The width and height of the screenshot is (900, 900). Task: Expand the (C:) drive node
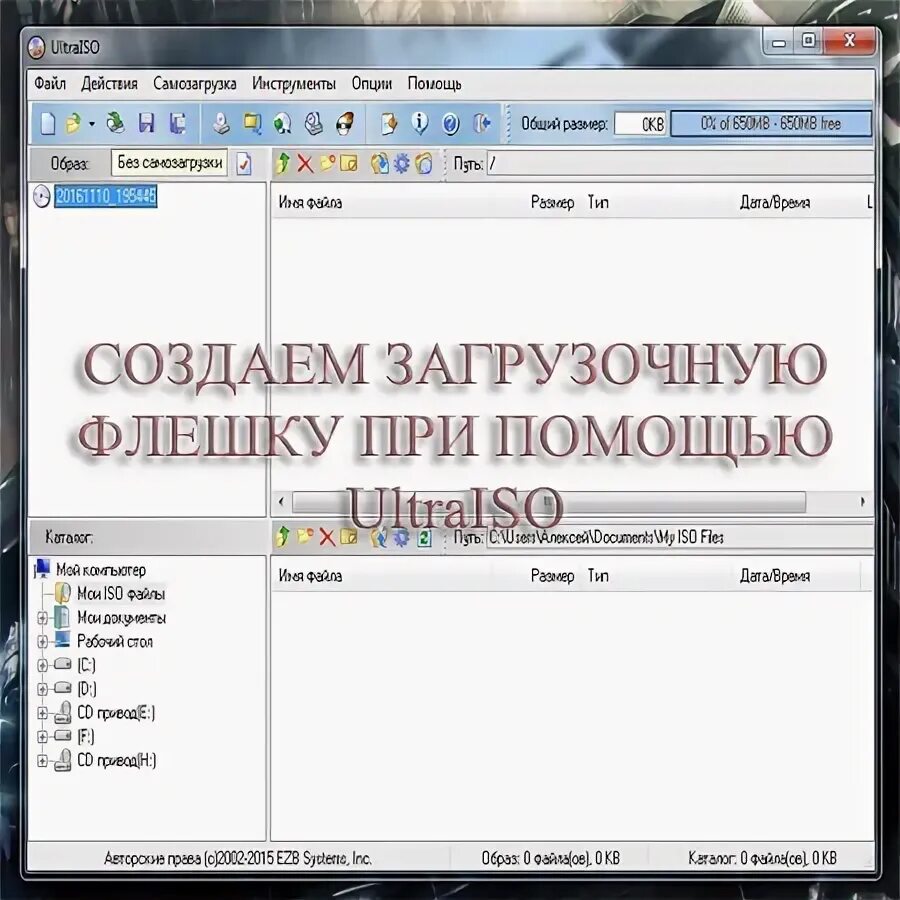coord(42,665)
